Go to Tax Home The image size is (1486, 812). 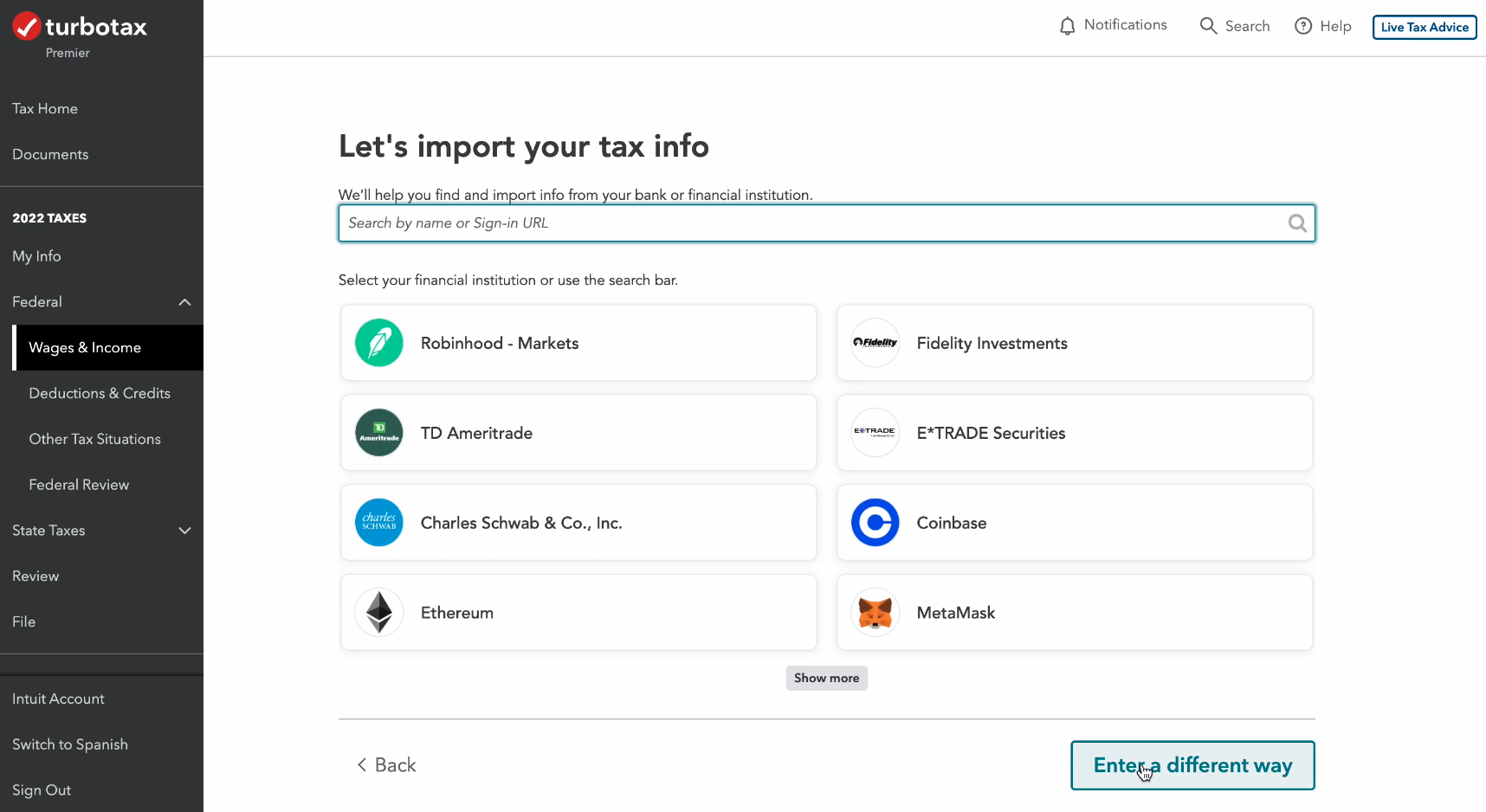(45, 108)
